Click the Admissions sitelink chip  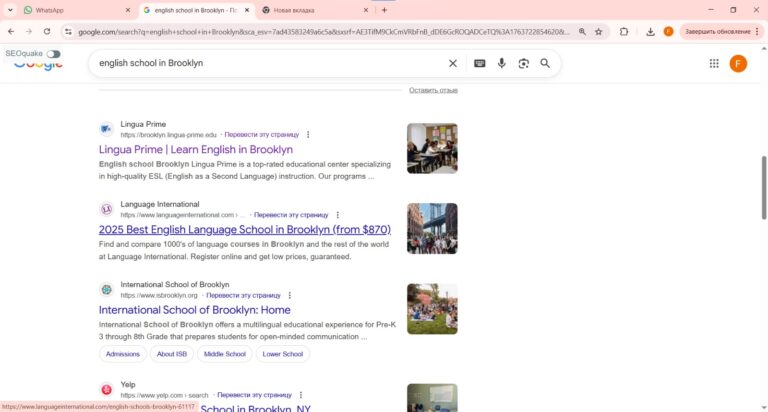click(x=123, y=354)
